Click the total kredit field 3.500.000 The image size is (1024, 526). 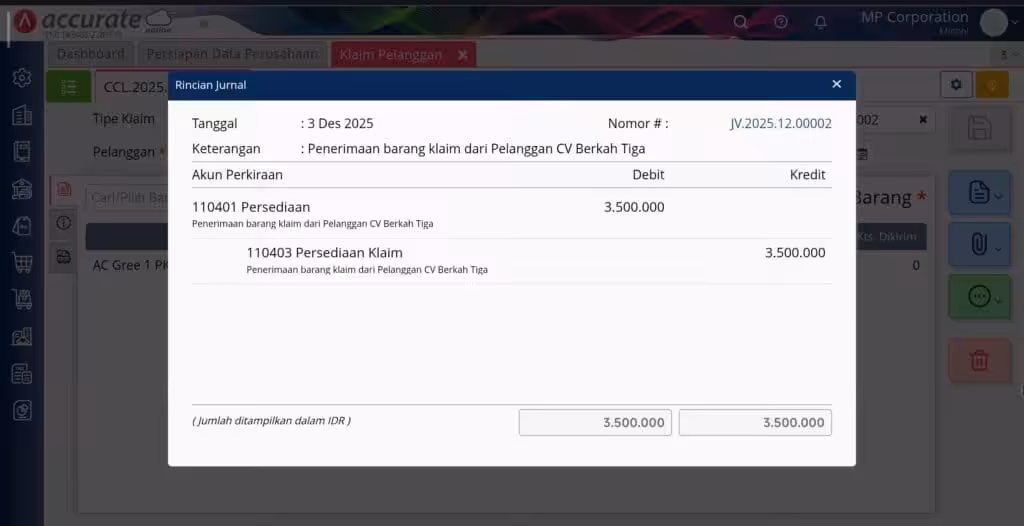click(755, 423)
